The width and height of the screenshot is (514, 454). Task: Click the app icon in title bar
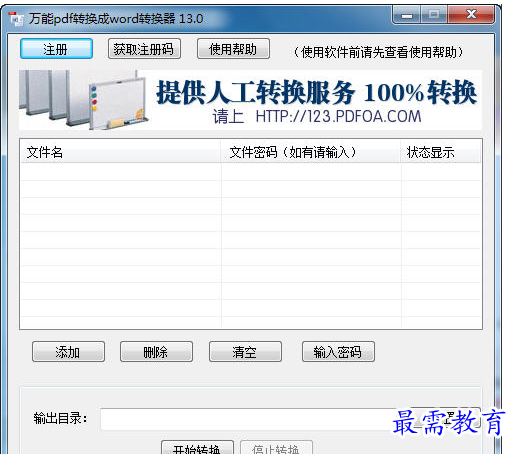[x=16, y=19]
